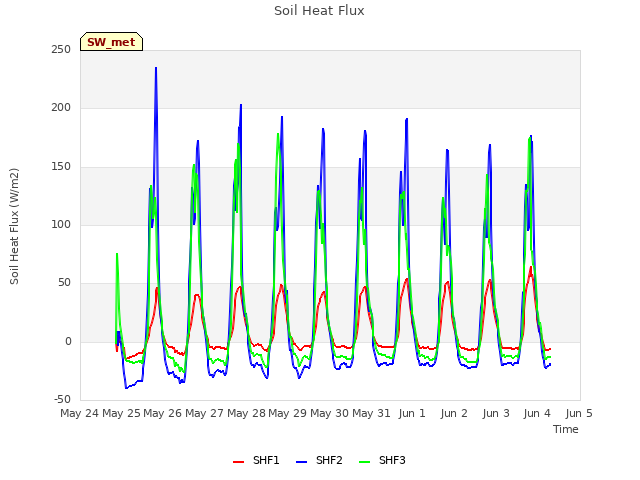Click the Jun 1 x-axis tick label

(x=412, y=413)
